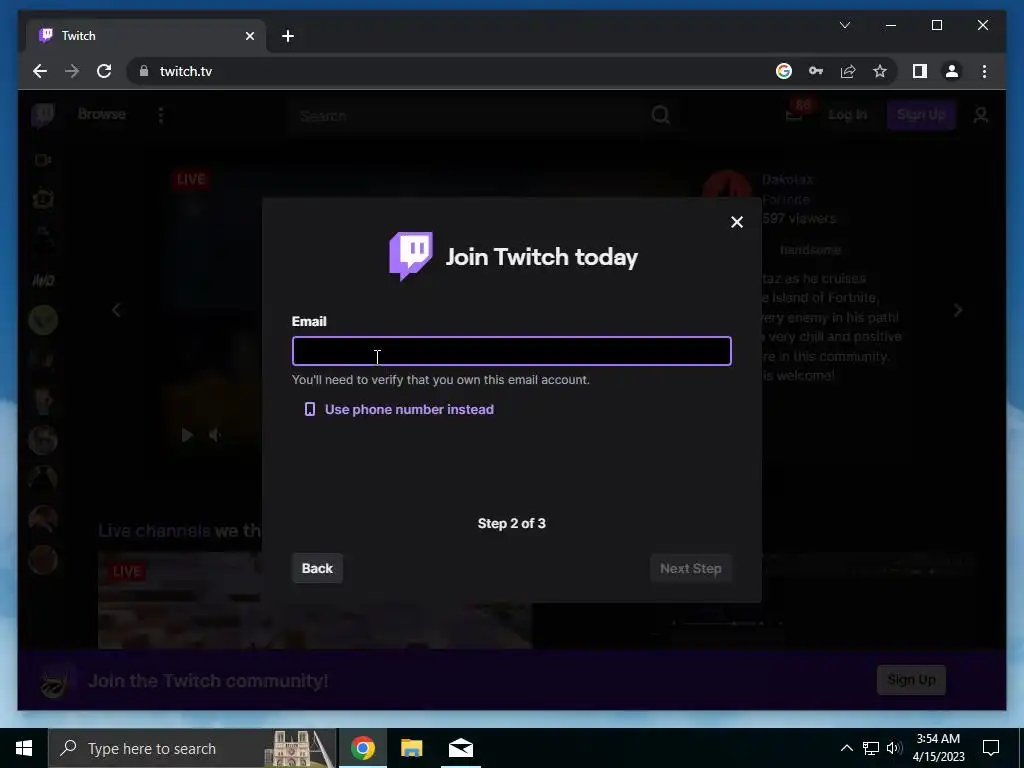Image resolution: width=1024 pixels, height=768 pixels.
Task: Click the Log In button
Action: tap(848, 115)
